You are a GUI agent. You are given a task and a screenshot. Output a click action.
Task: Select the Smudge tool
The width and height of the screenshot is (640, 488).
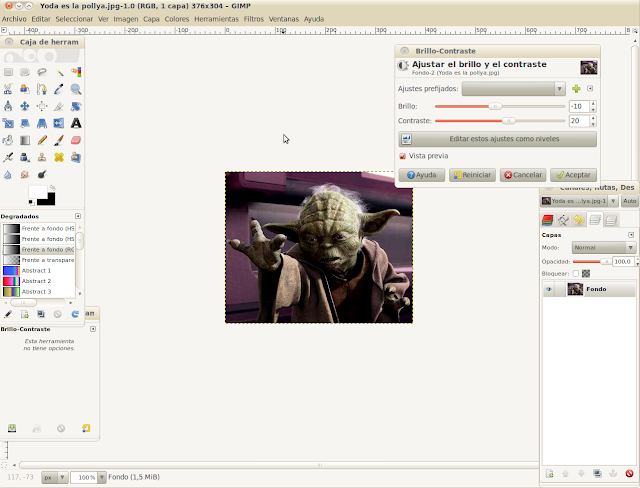coord(25,175)
